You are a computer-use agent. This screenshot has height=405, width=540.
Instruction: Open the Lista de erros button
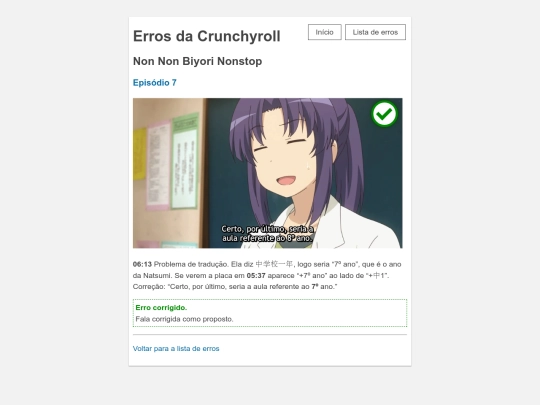tap(375, 32)
